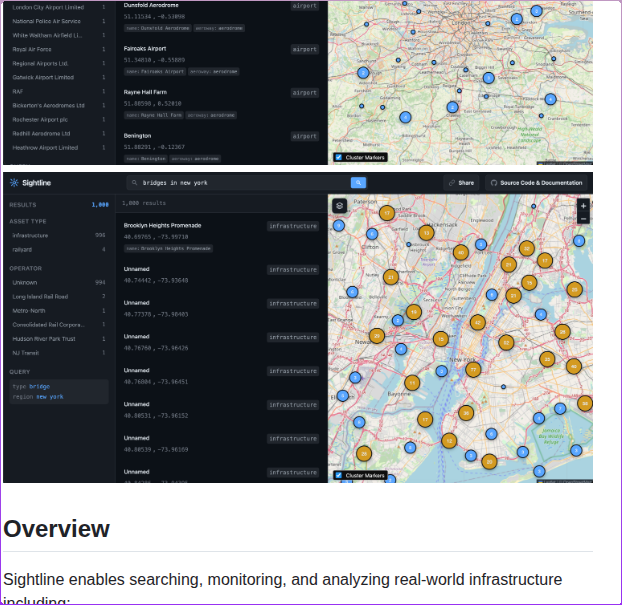622x605 pixels.
Task: Click the 'name: Brooklyn Heights Promenade' tag
Action: (168, 248)
